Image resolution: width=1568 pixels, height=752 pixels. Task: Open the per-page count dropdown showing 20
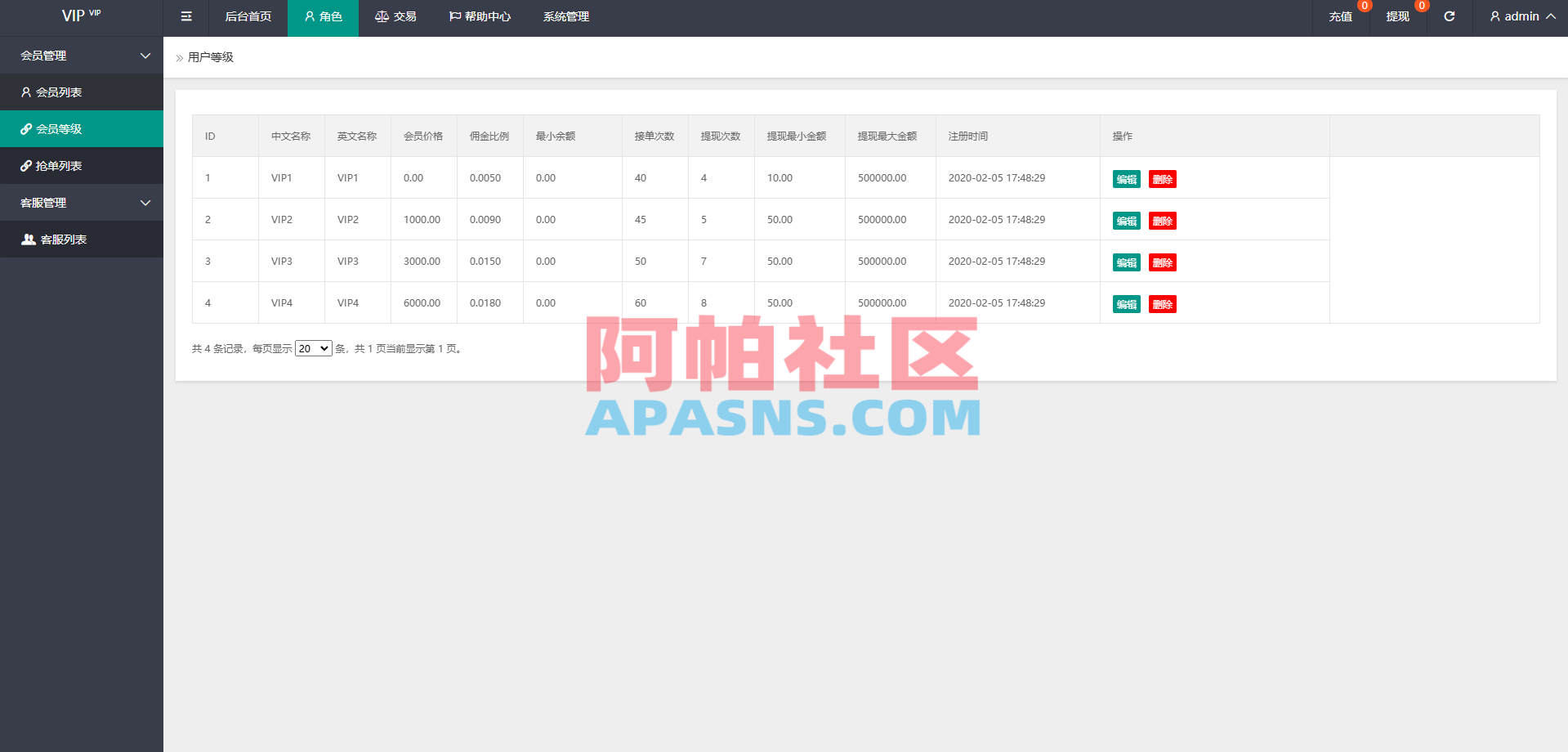coord(313,347)
